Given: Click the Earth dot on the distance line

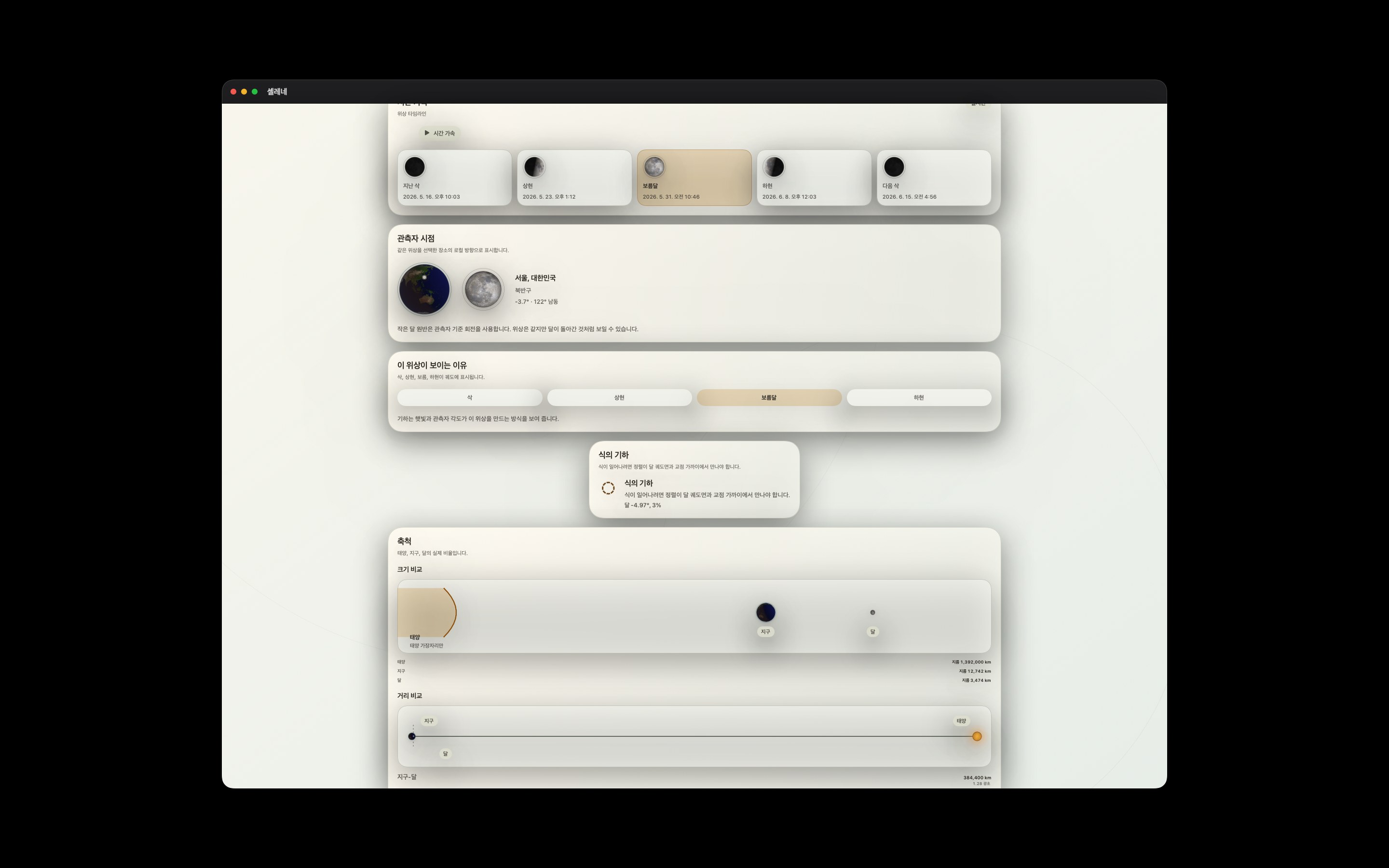Looking at the screenshot, I should 412,736.
